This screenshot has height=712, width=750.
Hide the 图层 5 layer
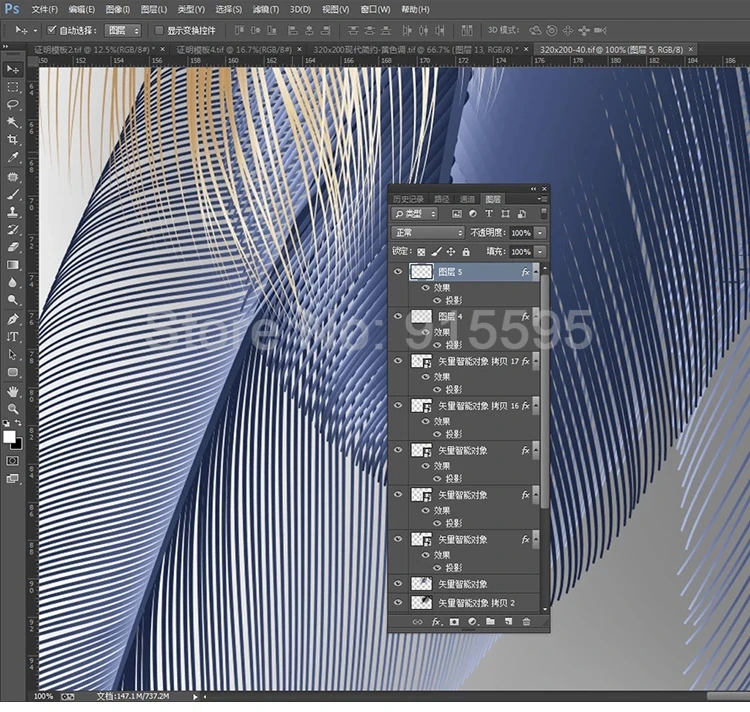(398, 272)
